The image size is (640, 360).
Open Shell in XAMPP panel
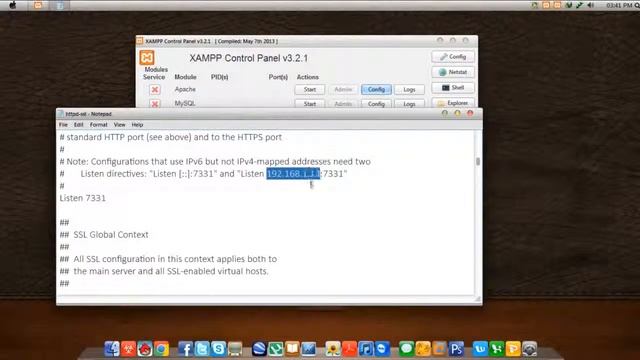click(x=453, y=88)
